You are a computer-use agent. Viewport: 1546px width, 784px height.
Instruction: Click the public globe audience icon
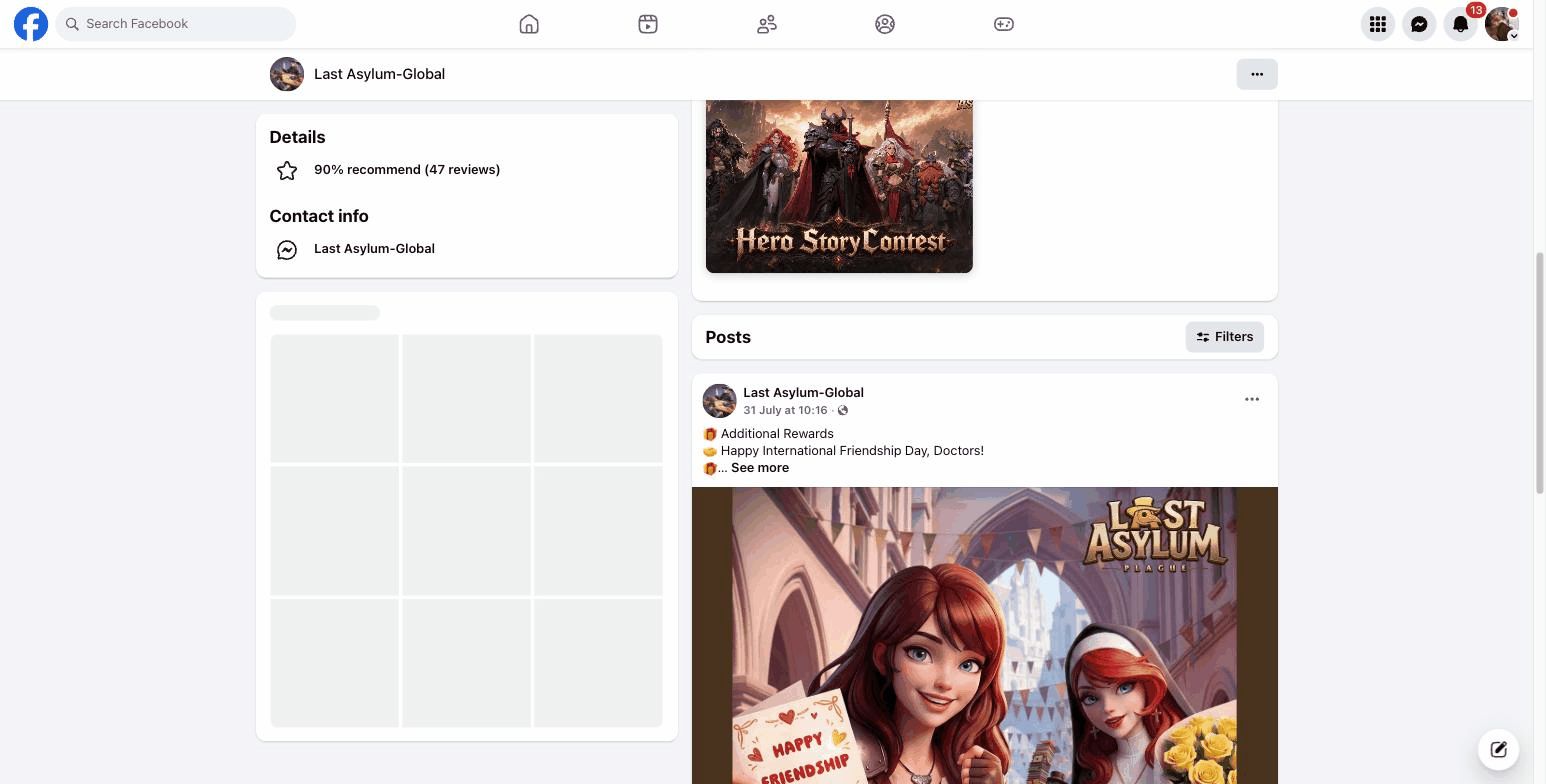[843, 410]
